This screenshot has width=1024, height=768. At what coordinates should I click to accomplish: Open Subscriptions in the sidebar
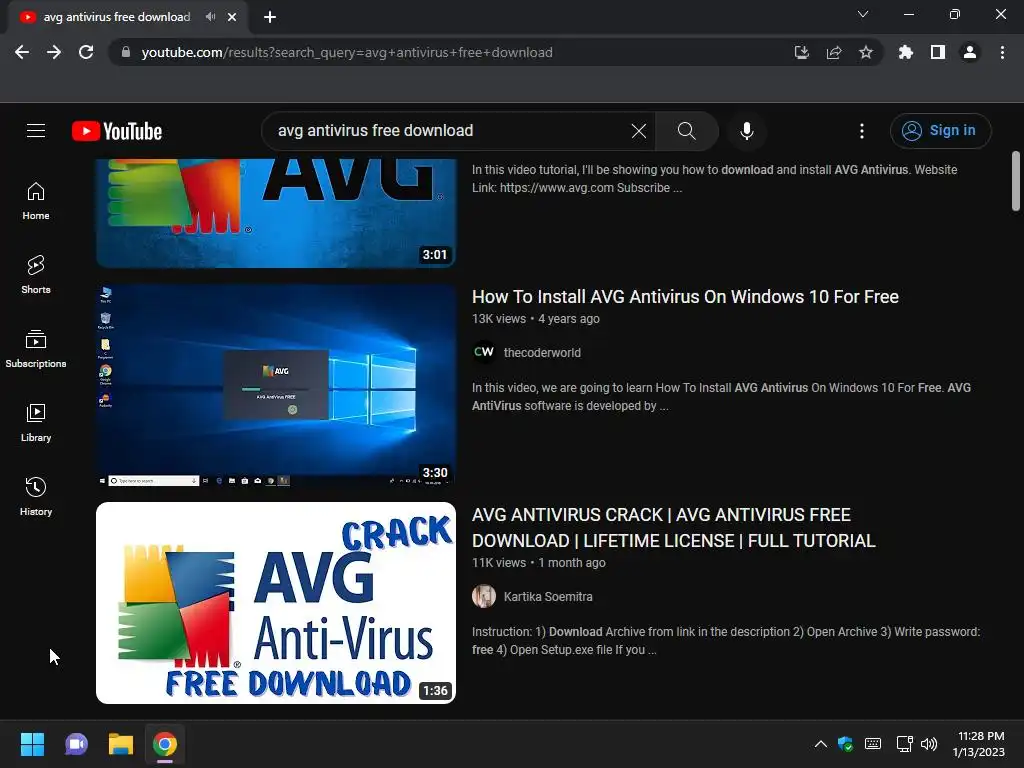36,349
